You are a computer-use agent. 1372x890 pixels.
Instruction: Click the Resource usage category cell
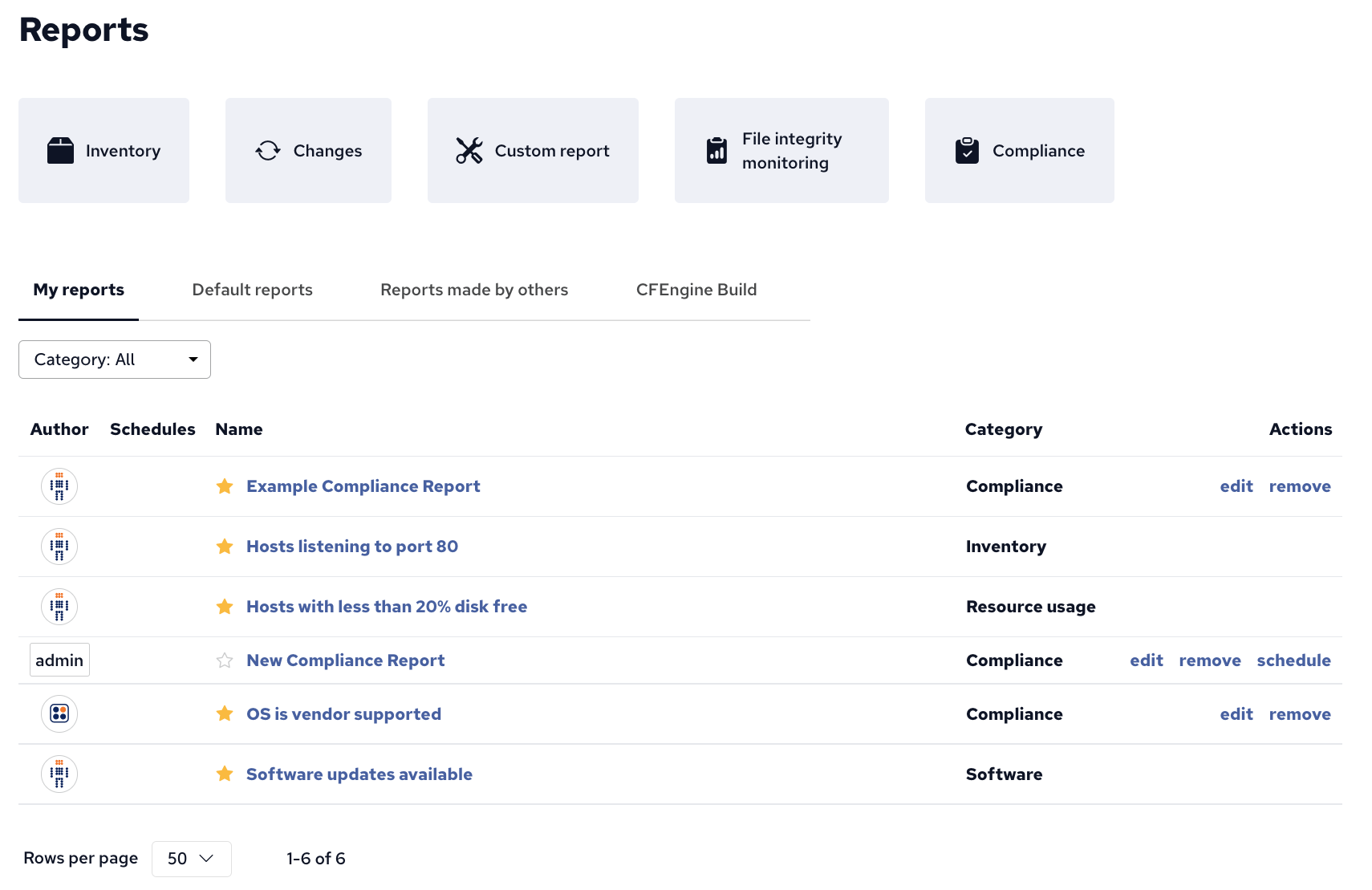[1031, 607]
